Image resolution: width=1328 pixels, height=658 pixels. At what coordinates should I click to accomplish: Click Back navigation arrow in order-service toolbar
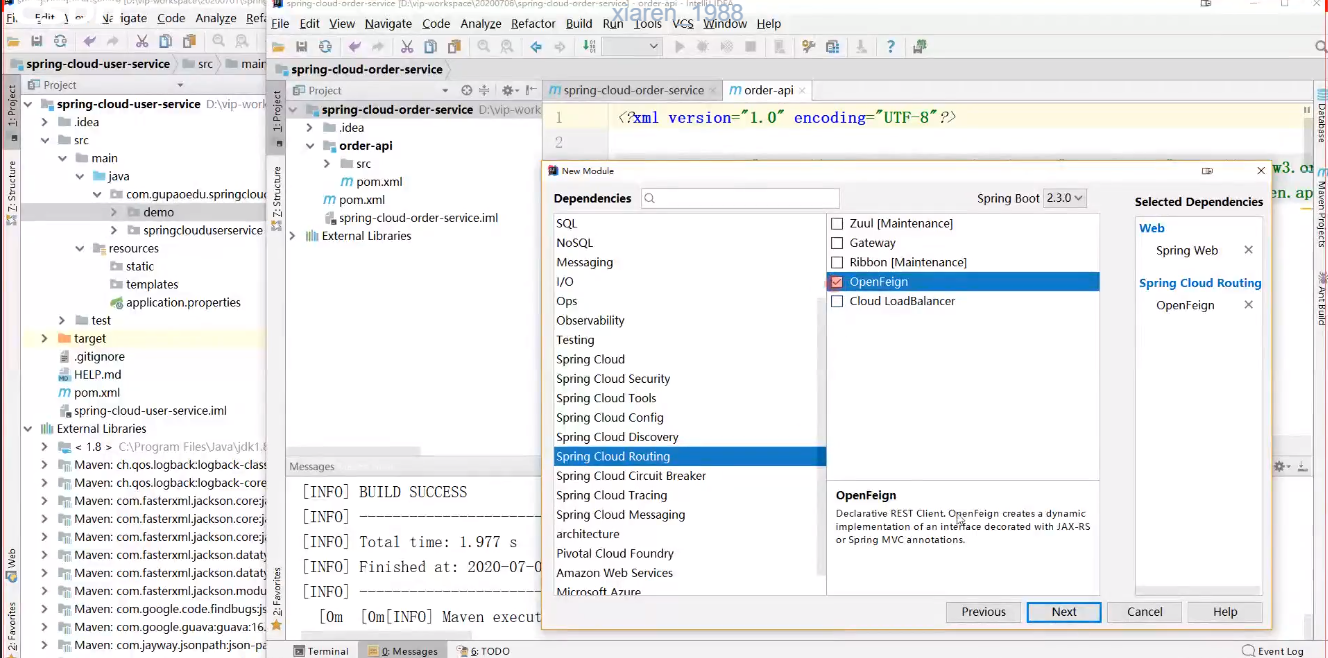536,47
